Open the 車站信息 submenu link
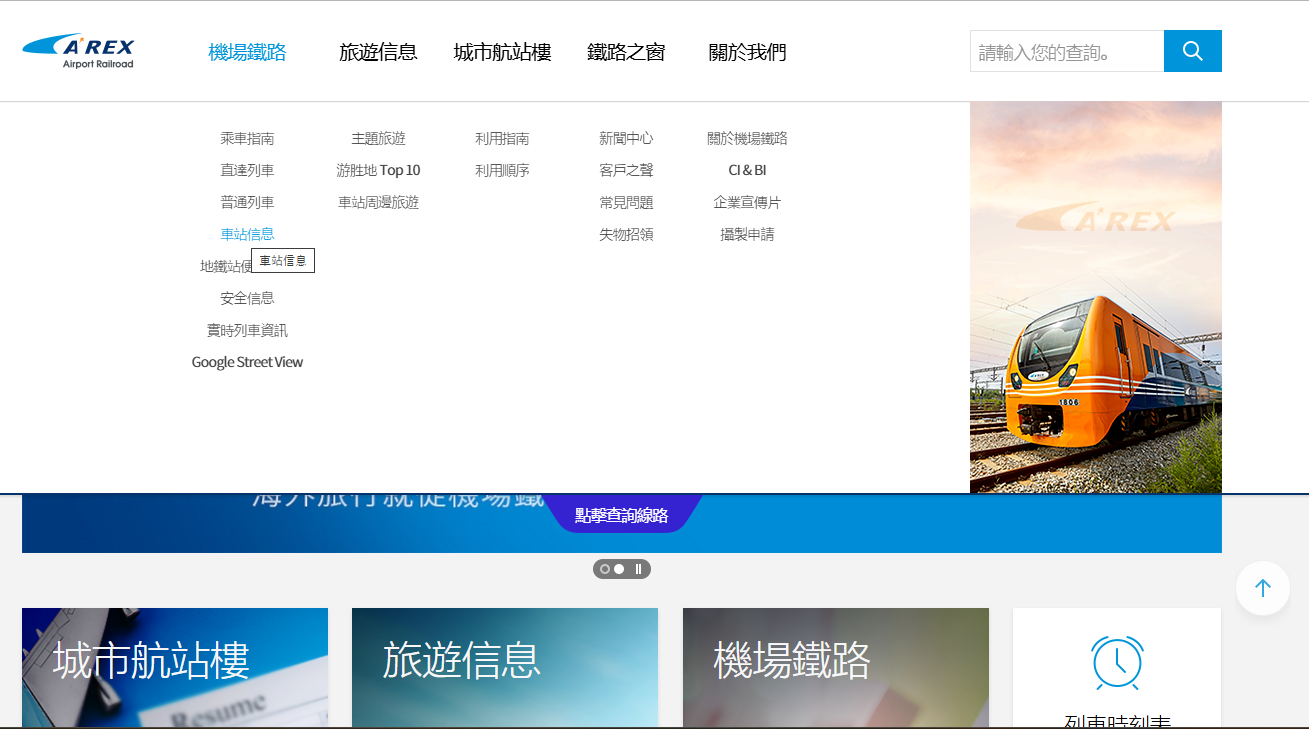The height and width of the screenshot is (729, 1309). [247, 234]
